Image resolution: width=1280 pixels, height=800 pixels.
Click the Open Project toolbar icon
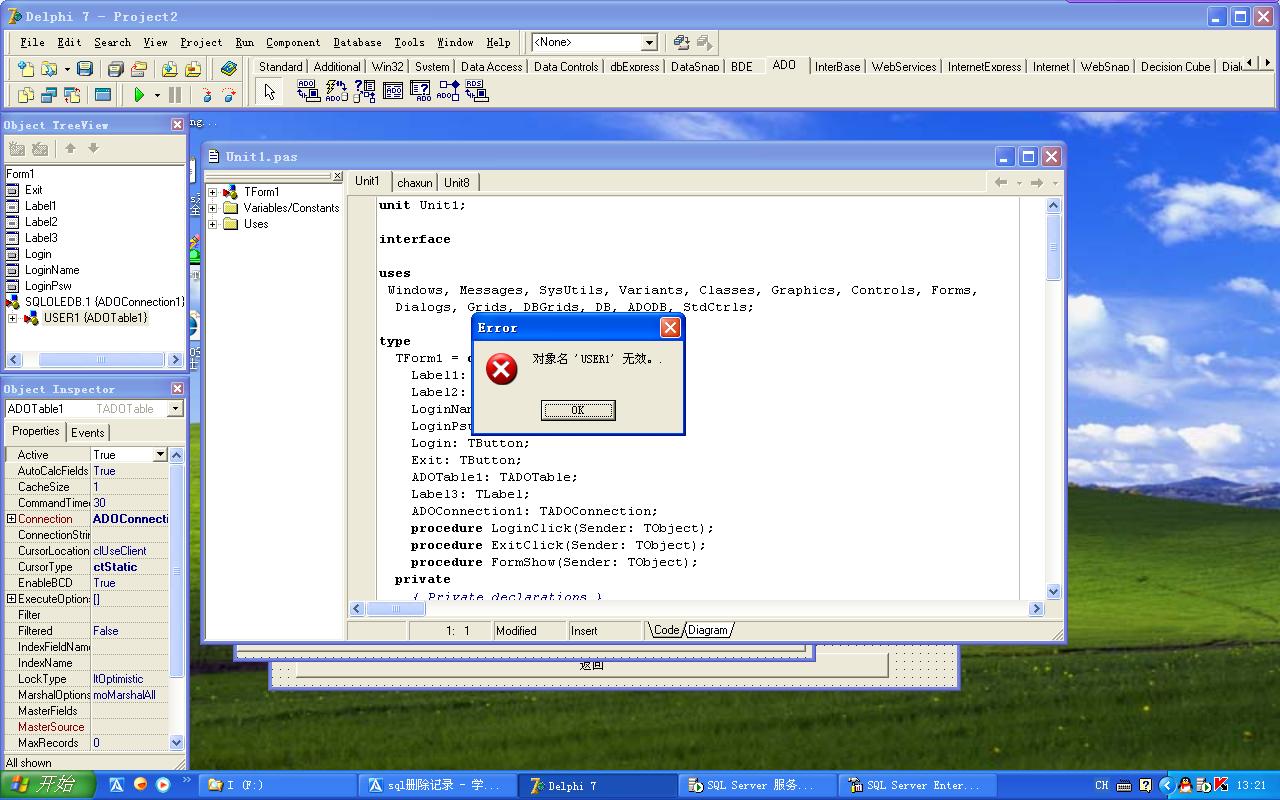[x=140, y=69]
